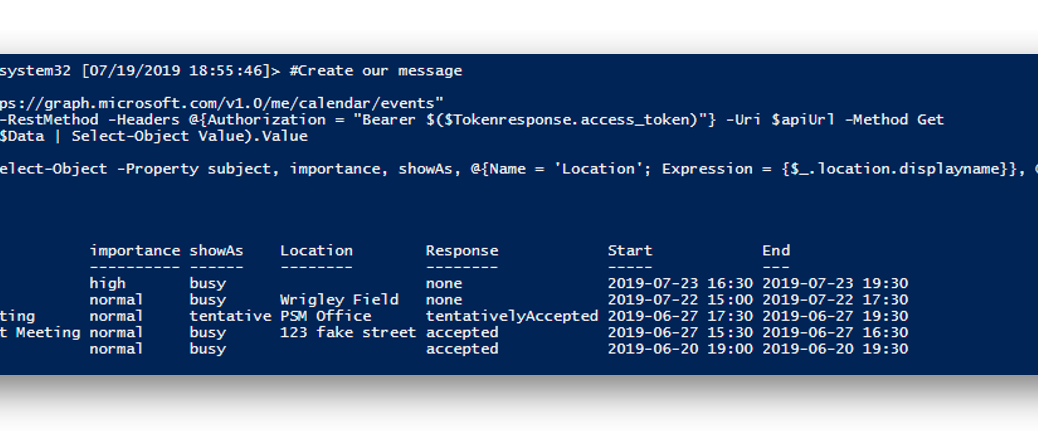
Task: Click start time 2019-07-23 16:30
Action: point(681,283)
